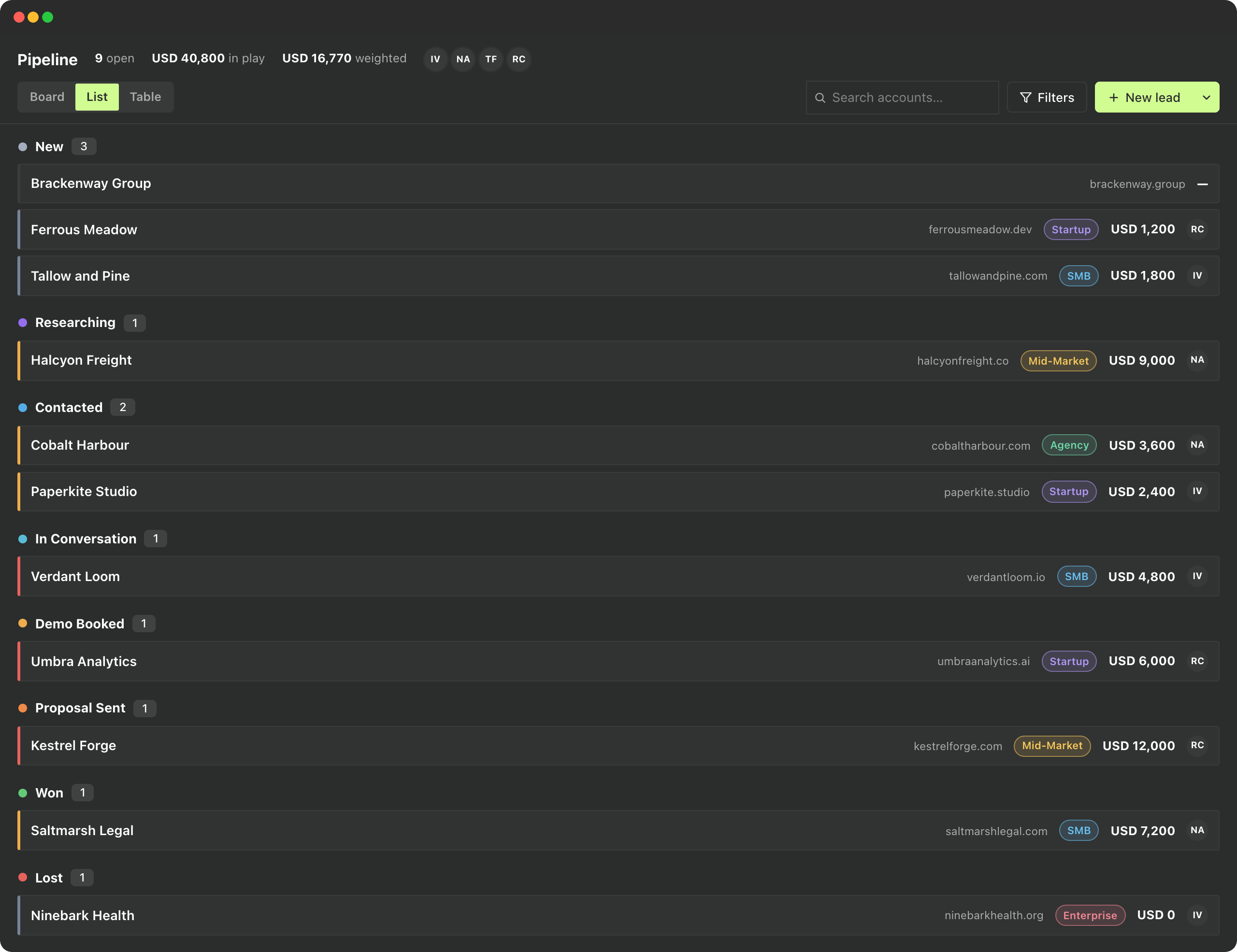Open the New lead dropdown chevron
This screenshot has height=952, width=1237.
(1207, 98)
